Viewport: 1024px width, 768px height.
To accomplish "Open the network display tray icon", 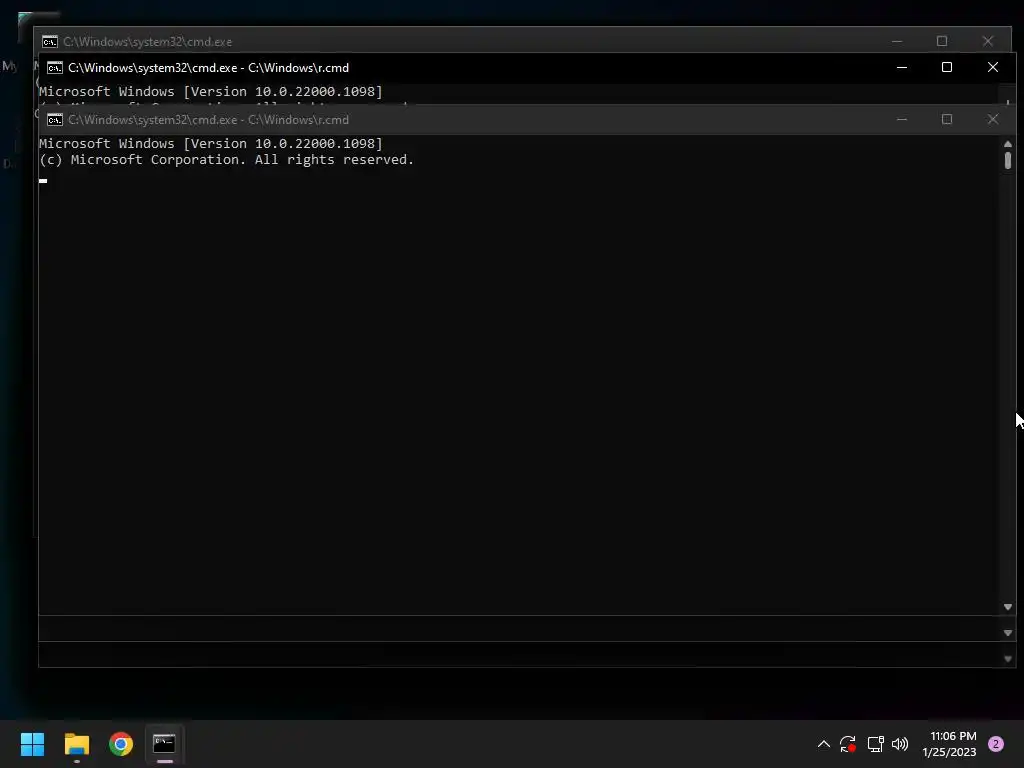I will click(875, 744).
